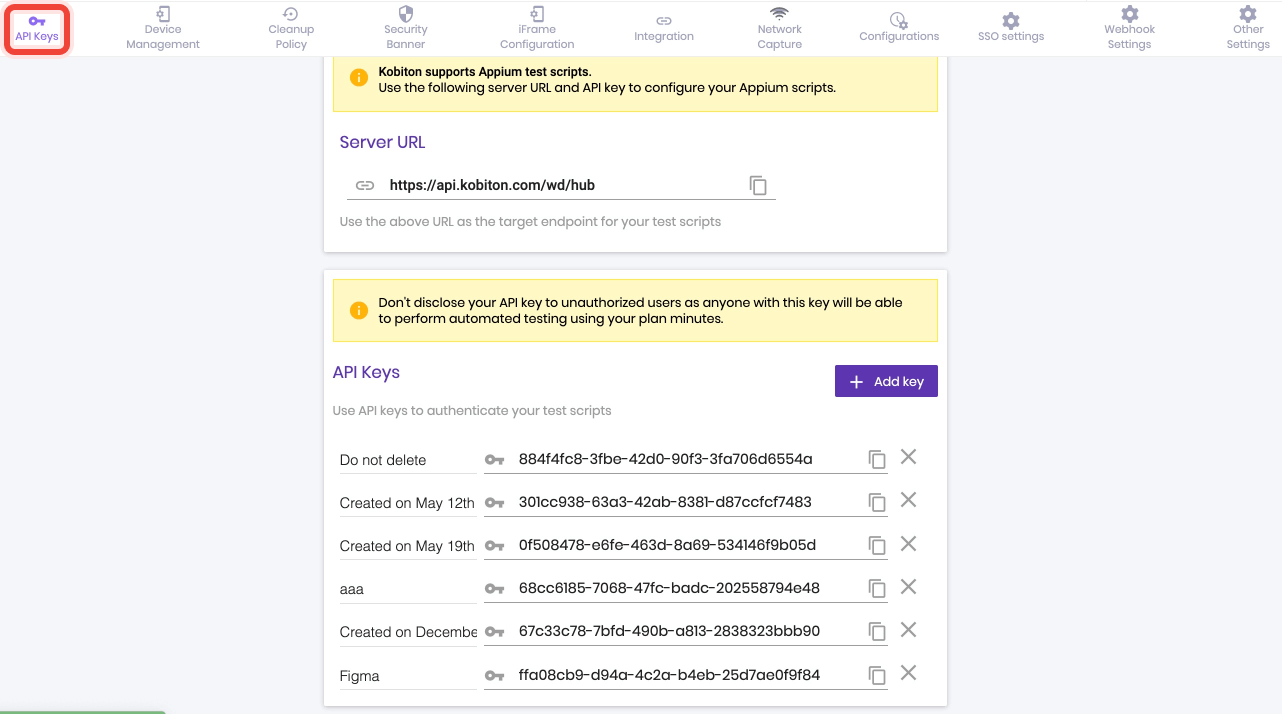1282x714 pixels.
Task: Click key icon in Figma row
Action: 494,676
